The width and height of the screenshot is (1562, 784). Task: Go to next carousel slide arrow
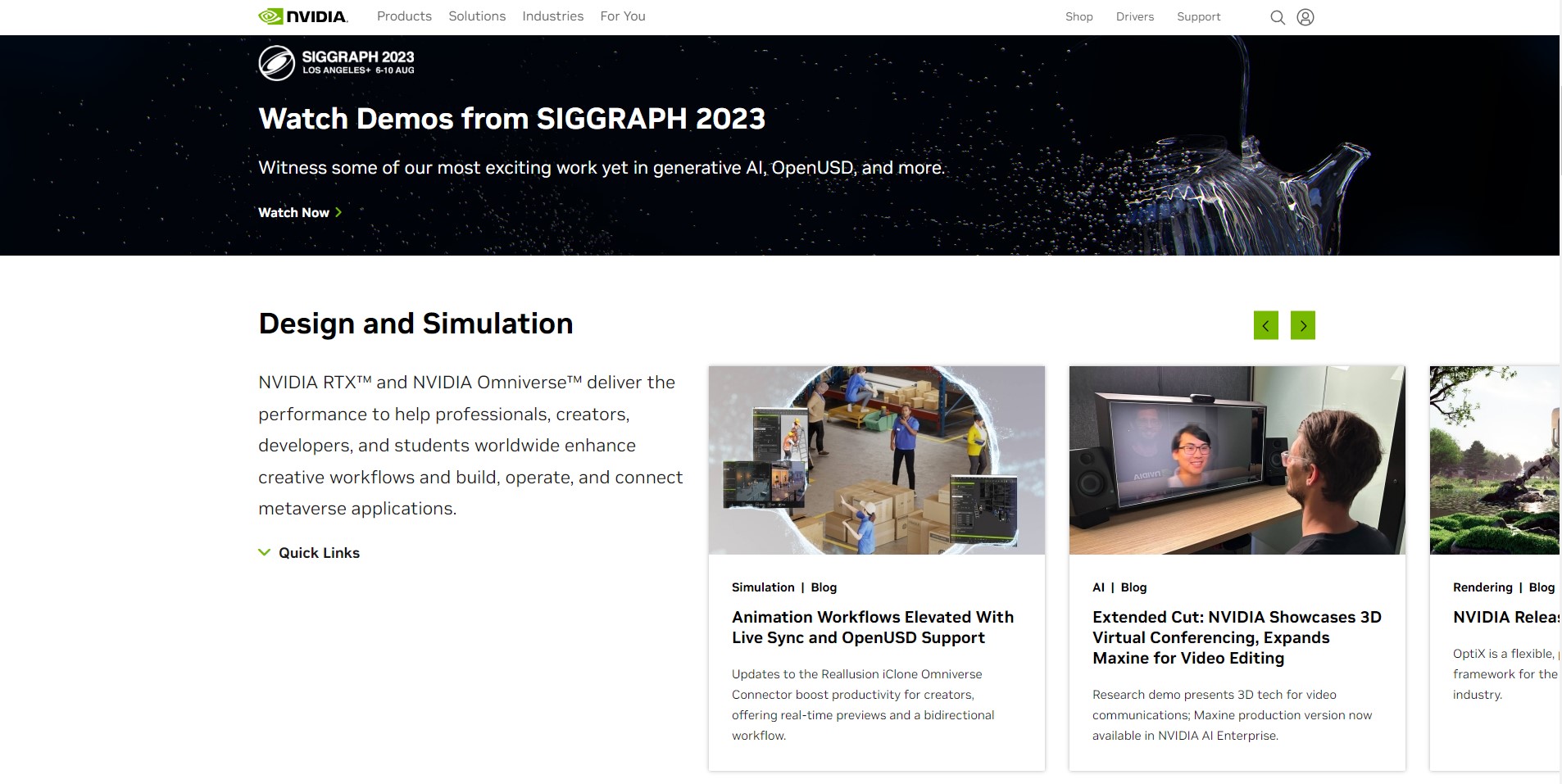click(x=1303, y=325)
